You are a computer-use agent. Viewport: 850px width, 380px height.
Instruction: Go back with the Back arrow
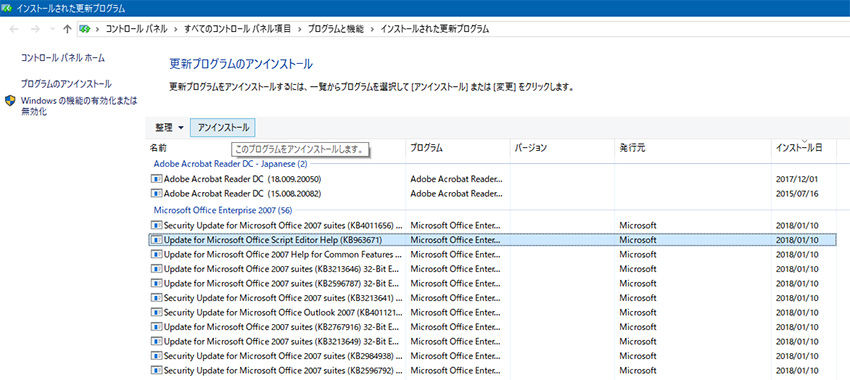pos(14,29)
